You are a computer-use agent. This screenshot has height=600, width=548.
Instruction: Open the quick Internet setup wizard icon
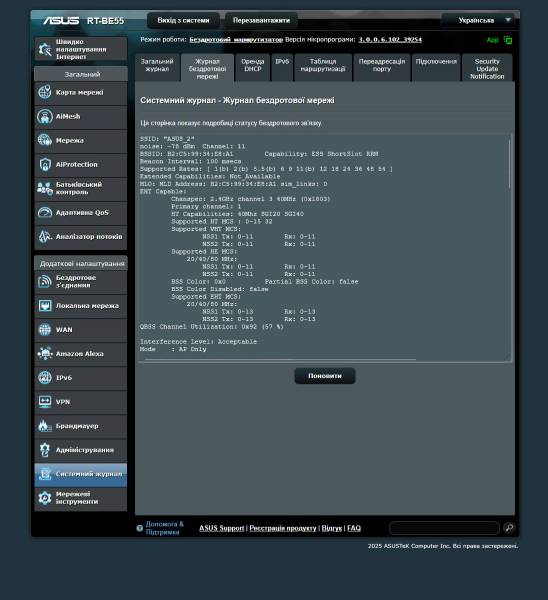coord(45,49)
